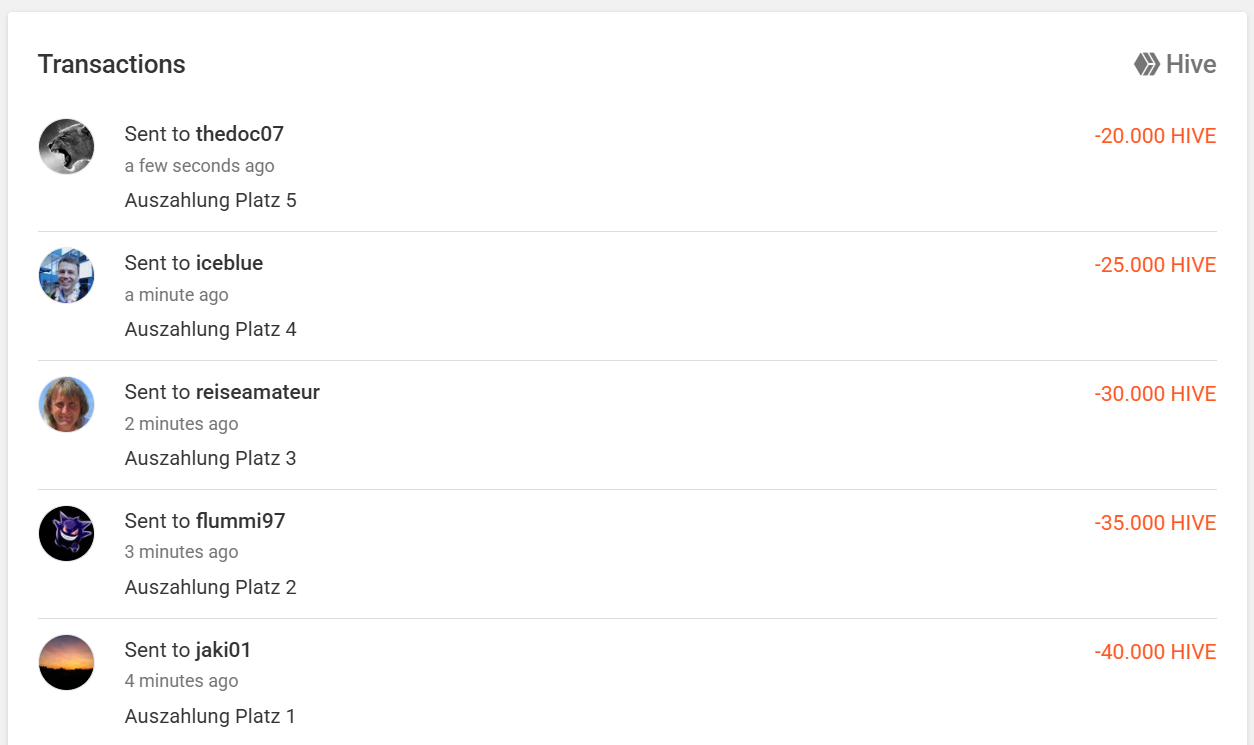Click the -20.000 HIVE amount
Viewport: 1254px width, 745px height.
click(1155, 136)
